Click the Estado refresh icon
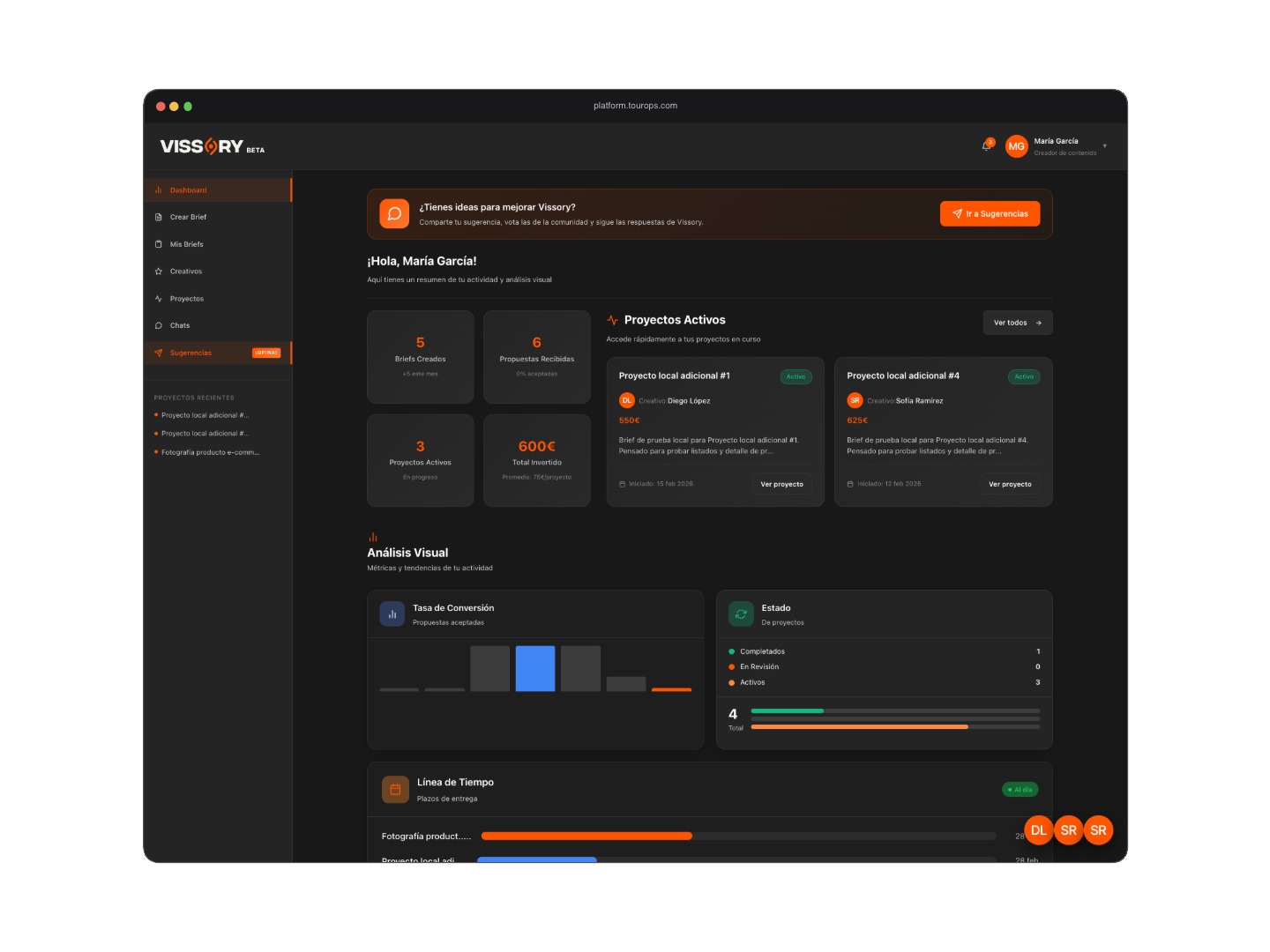 click(740, 614)
